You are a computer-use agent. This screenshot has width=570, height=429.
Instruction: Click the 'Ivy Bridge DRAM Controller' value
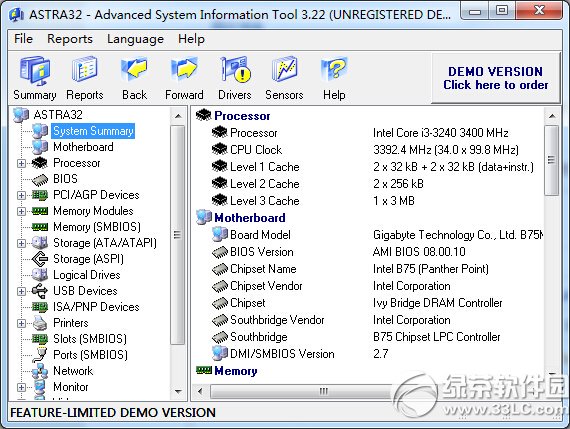438,303
